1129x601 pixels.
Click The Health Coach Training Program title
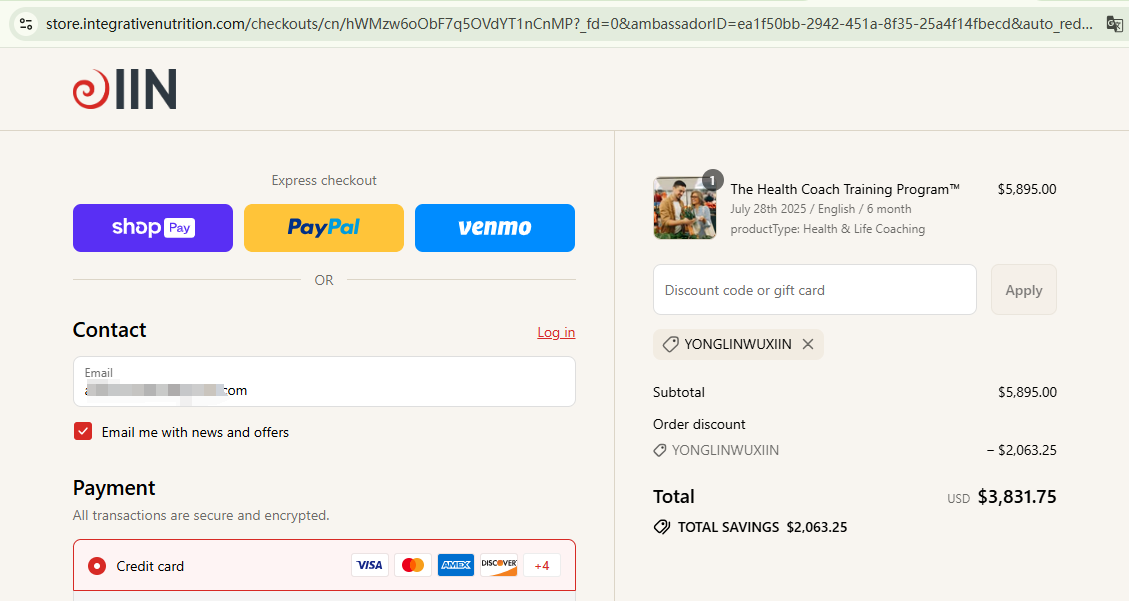[x=845, y=189]
